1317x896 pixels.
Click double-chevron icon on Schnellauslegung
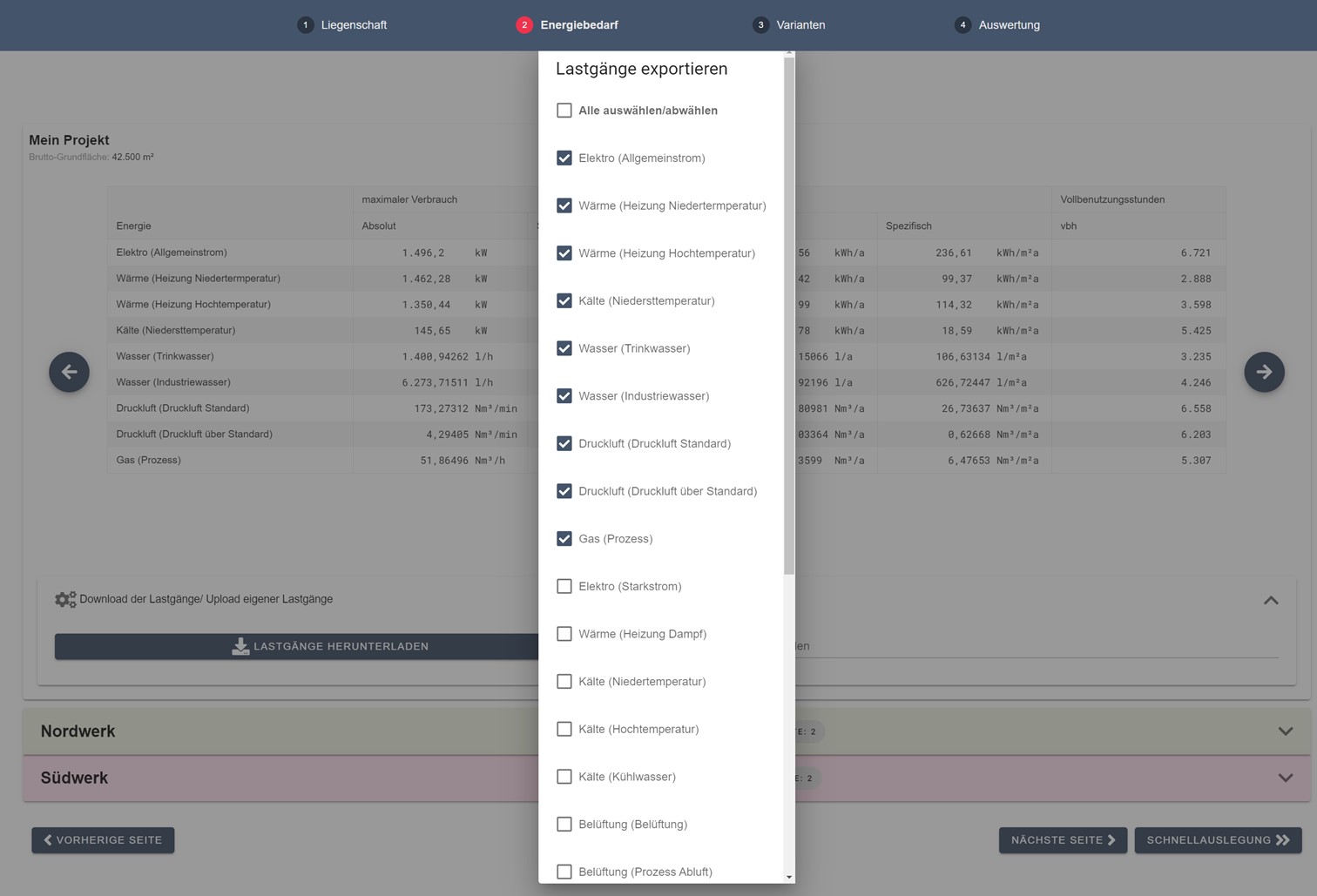pos(1283,840)
